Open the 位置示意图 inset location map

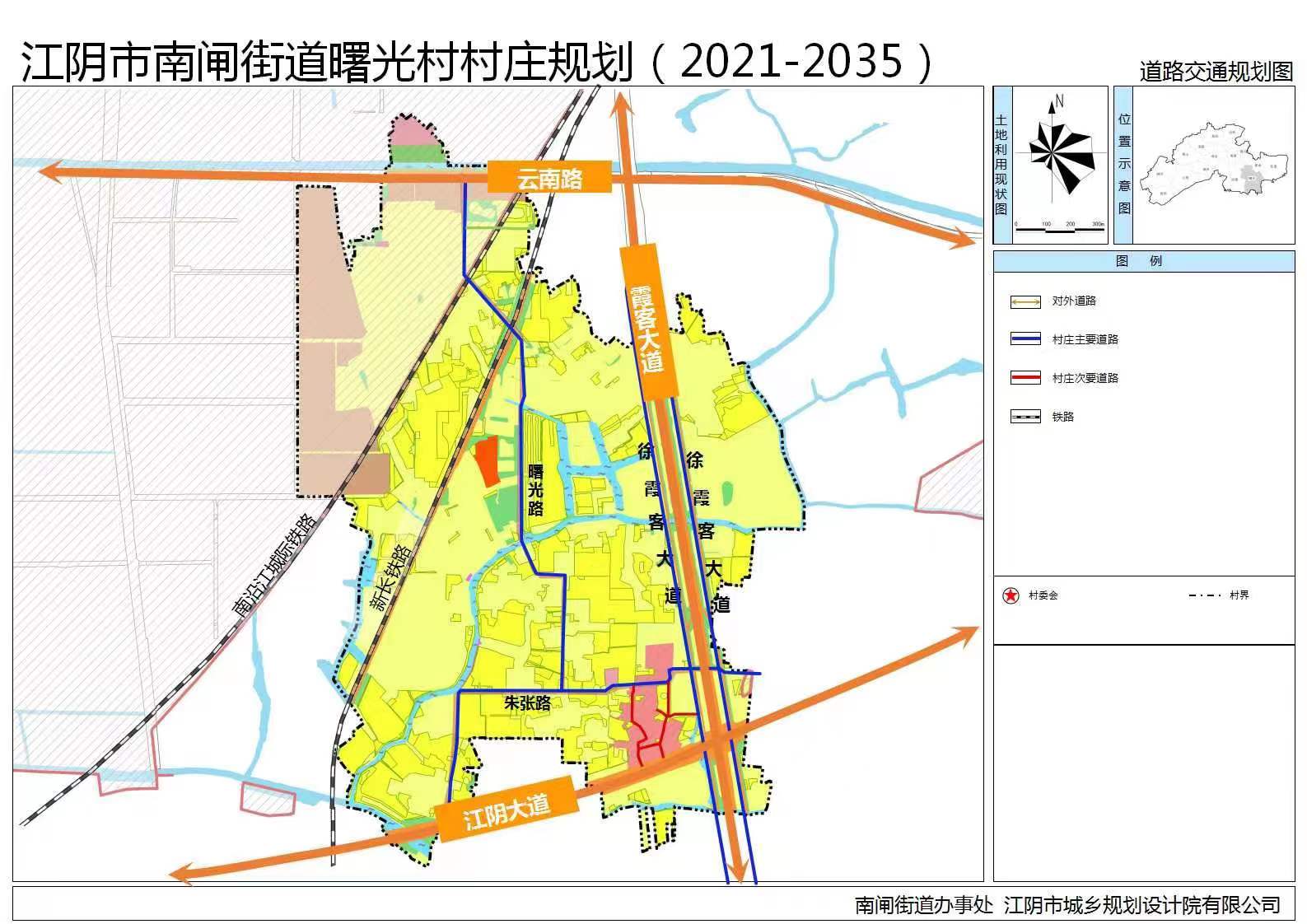1212,165
